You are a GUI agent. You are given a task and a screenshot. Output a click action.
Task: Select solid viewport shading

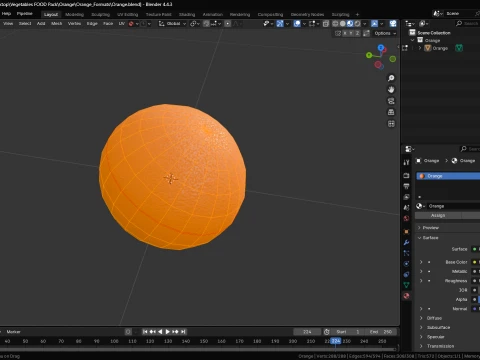pyautogui.click(x=343, y=24)
